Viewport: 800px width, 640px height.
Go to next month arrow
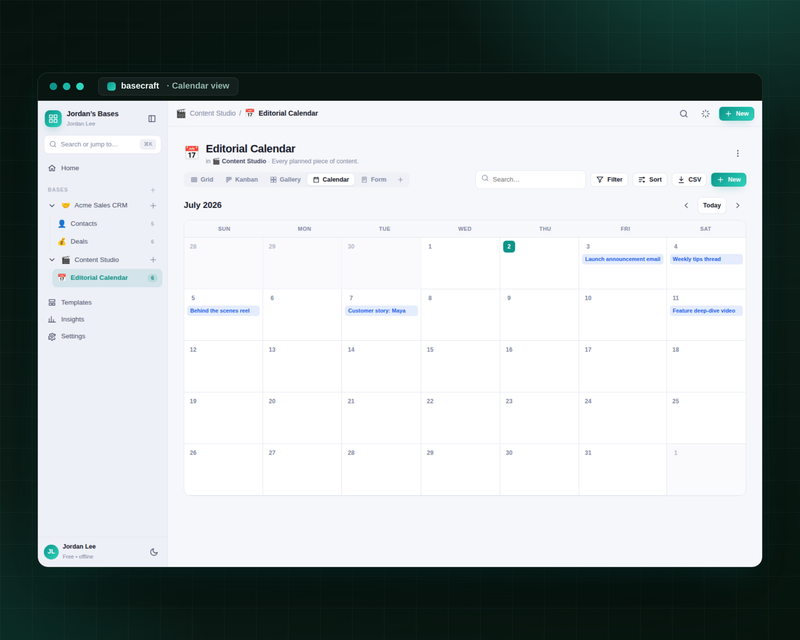(x=737, y=206)
